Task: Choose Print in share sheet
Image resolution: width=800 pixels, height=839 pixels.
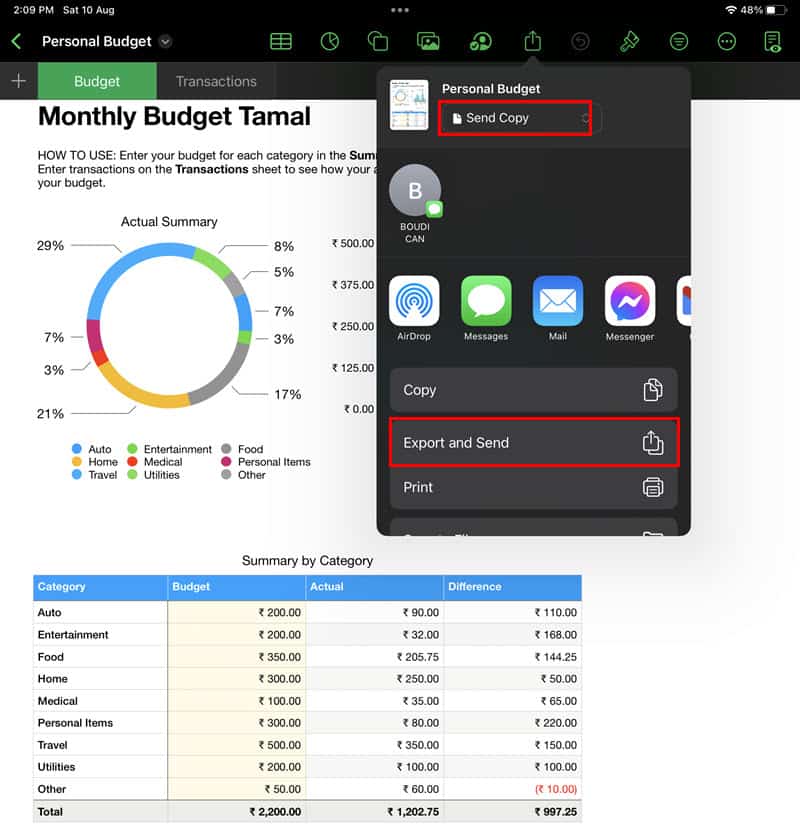Action: 534,487
